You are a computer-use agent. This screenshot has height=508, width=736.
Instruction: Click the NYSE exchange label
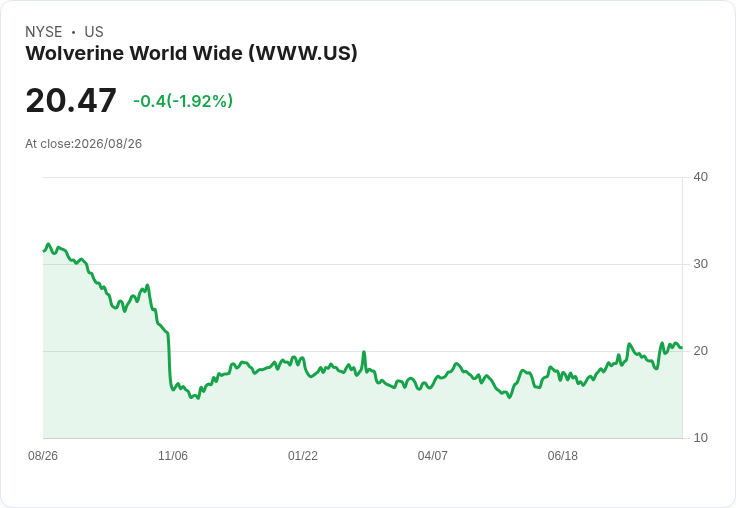click(44, 32)
